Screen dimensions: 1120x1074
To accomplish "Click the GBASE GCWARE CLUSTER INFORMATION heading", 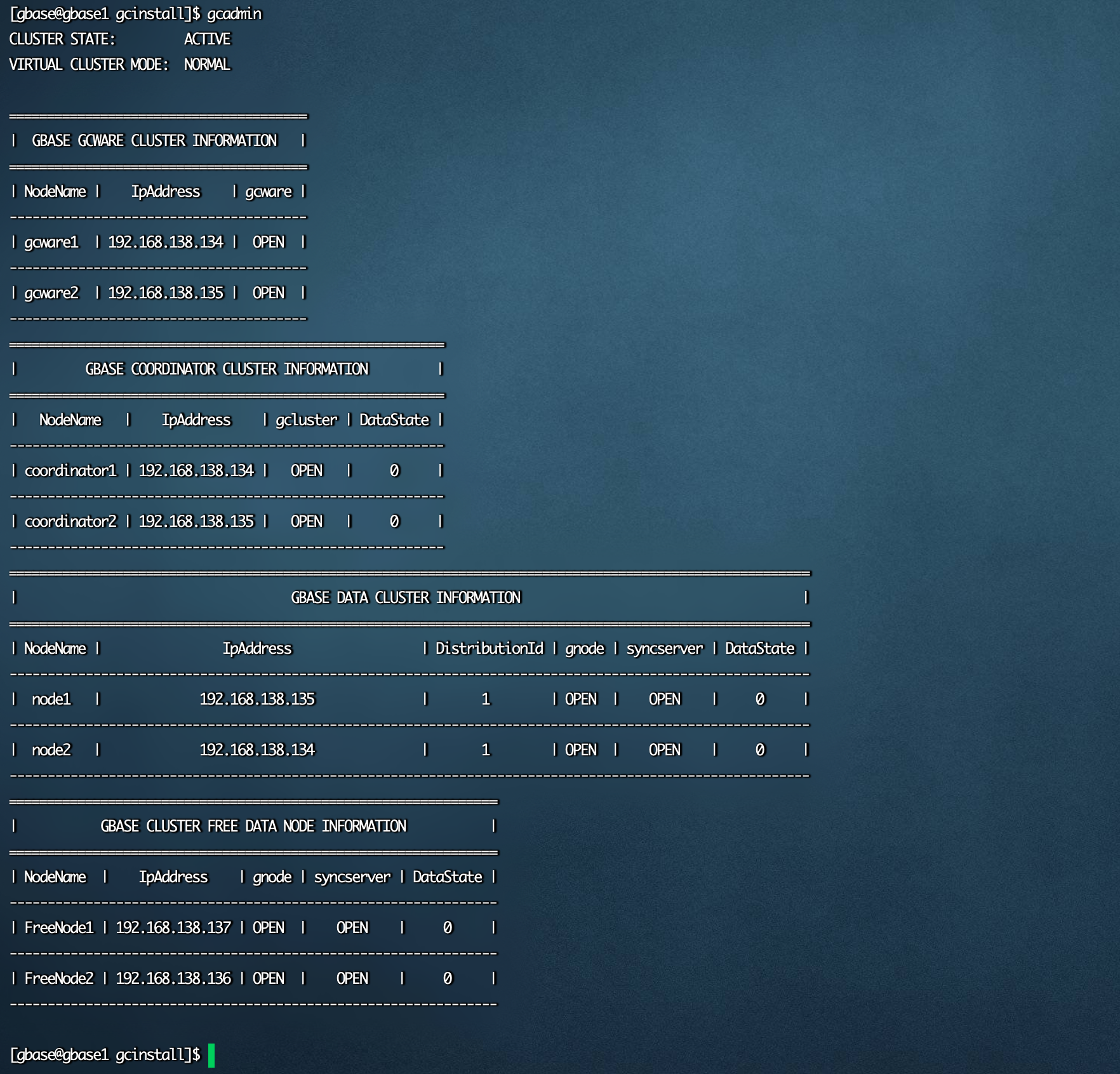I will point(154,141).
